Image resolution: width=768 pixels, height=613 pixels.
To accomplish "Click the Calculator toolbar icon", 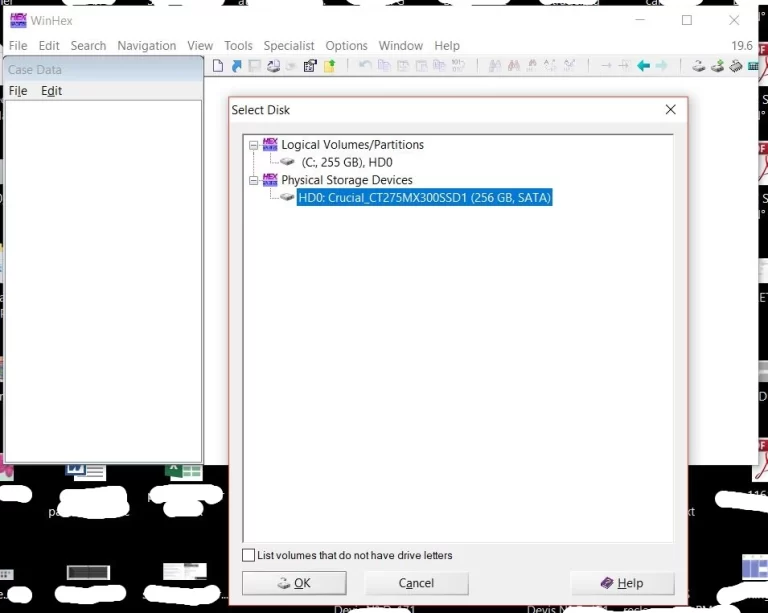I will 753,65.
